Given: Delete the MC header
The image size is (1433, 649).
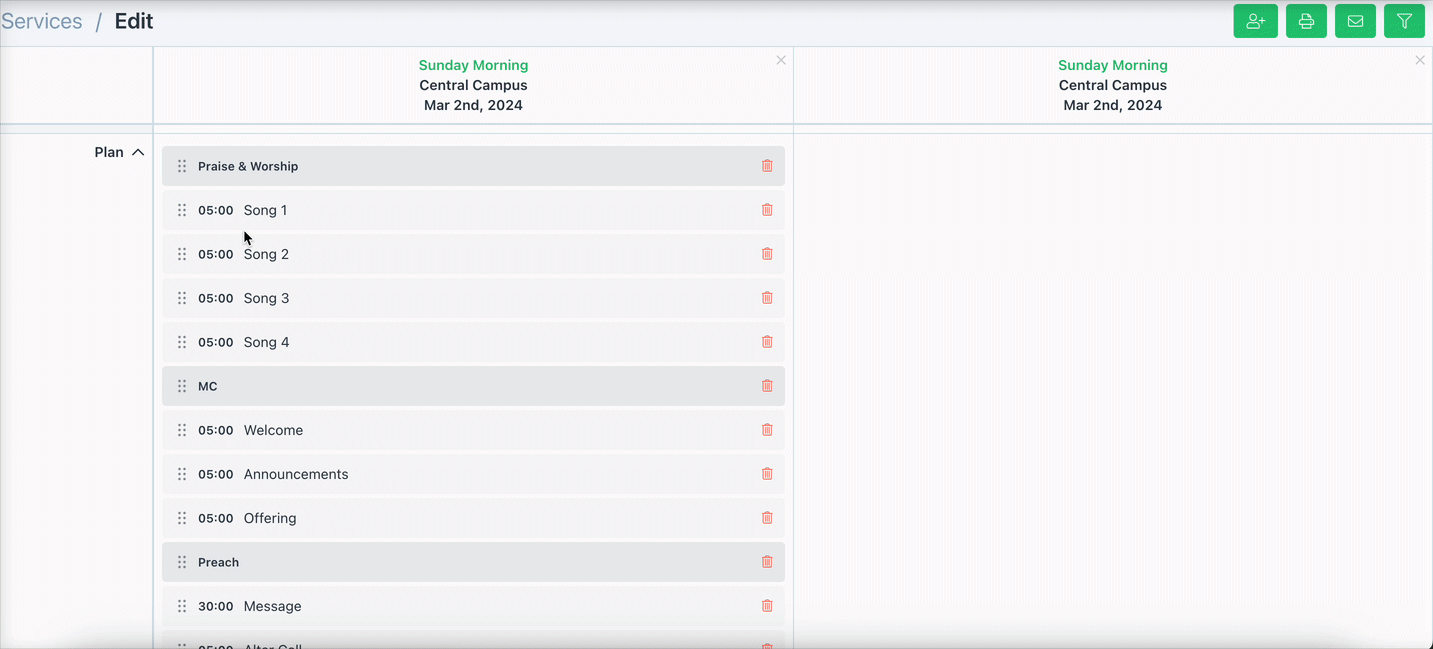Looking at the screenshot, I should (767, 386).
